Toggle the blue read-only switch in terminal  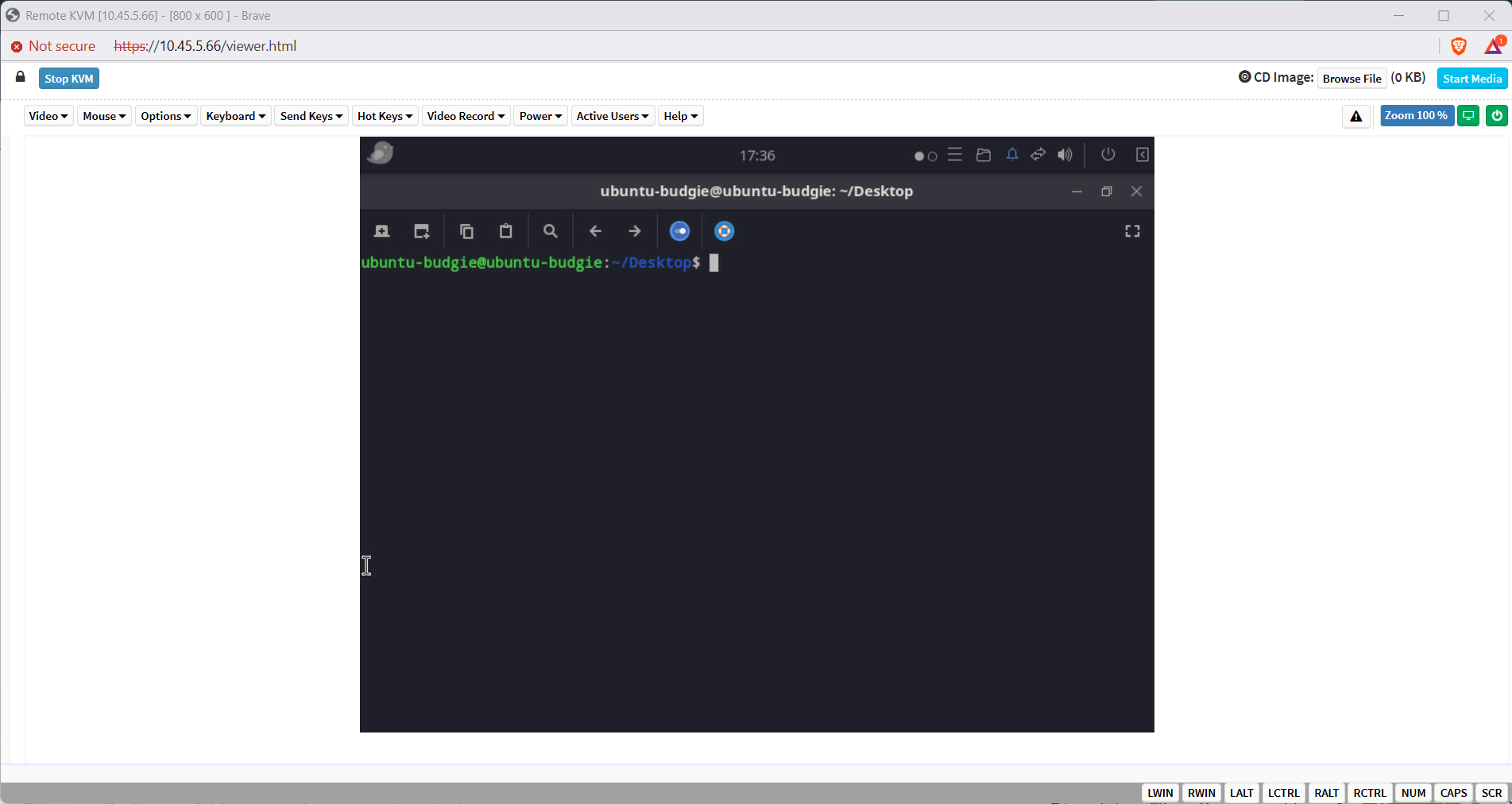679,231
